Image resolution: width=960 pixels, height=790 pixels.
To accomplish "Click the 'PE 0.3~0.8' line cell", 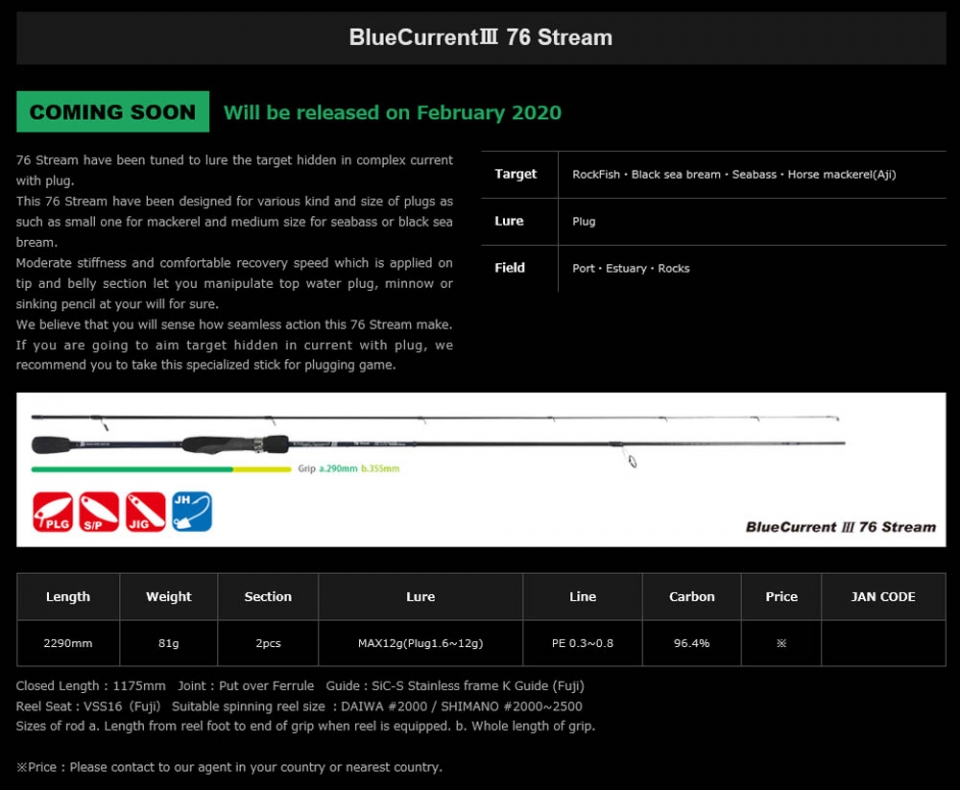I will (x=582, y=643).
